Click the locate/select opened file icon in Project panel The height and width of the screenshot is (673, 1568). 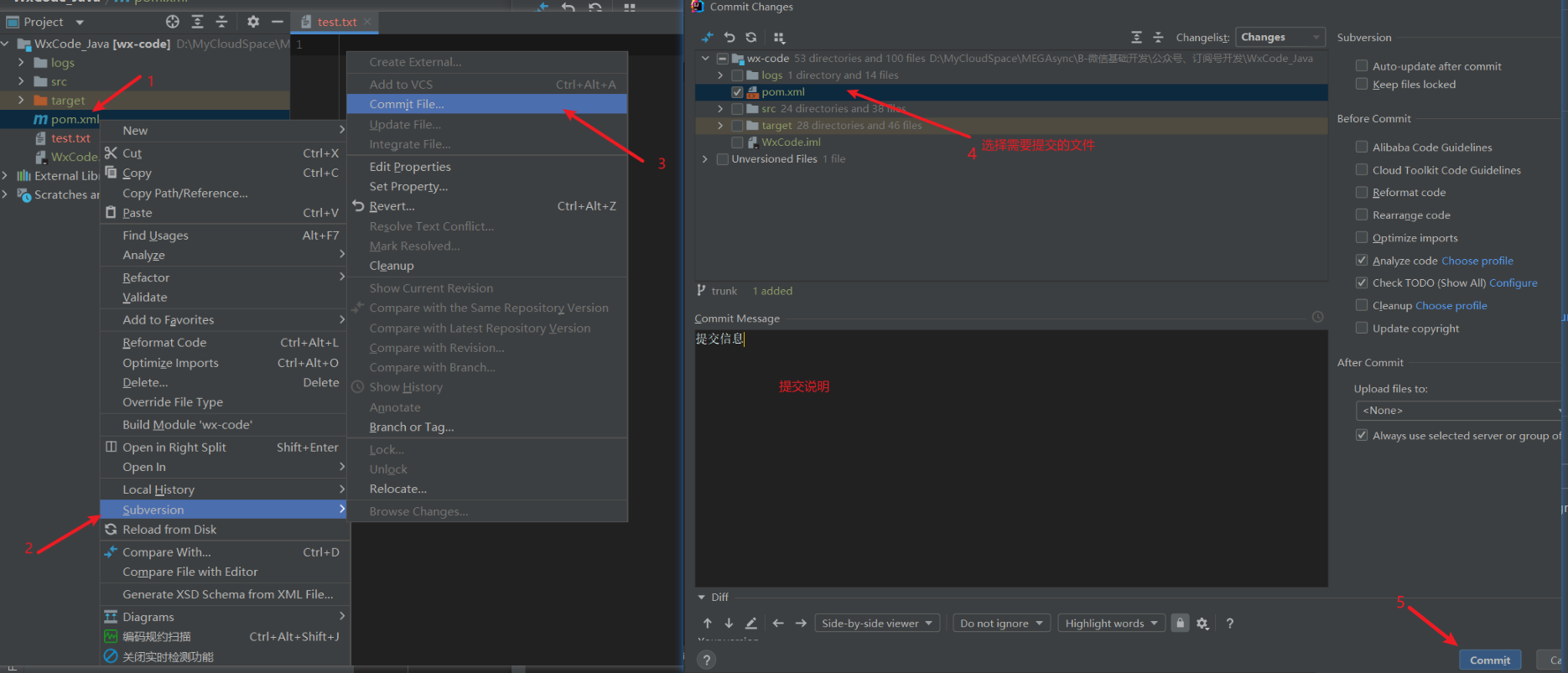[x=173, y=22]
